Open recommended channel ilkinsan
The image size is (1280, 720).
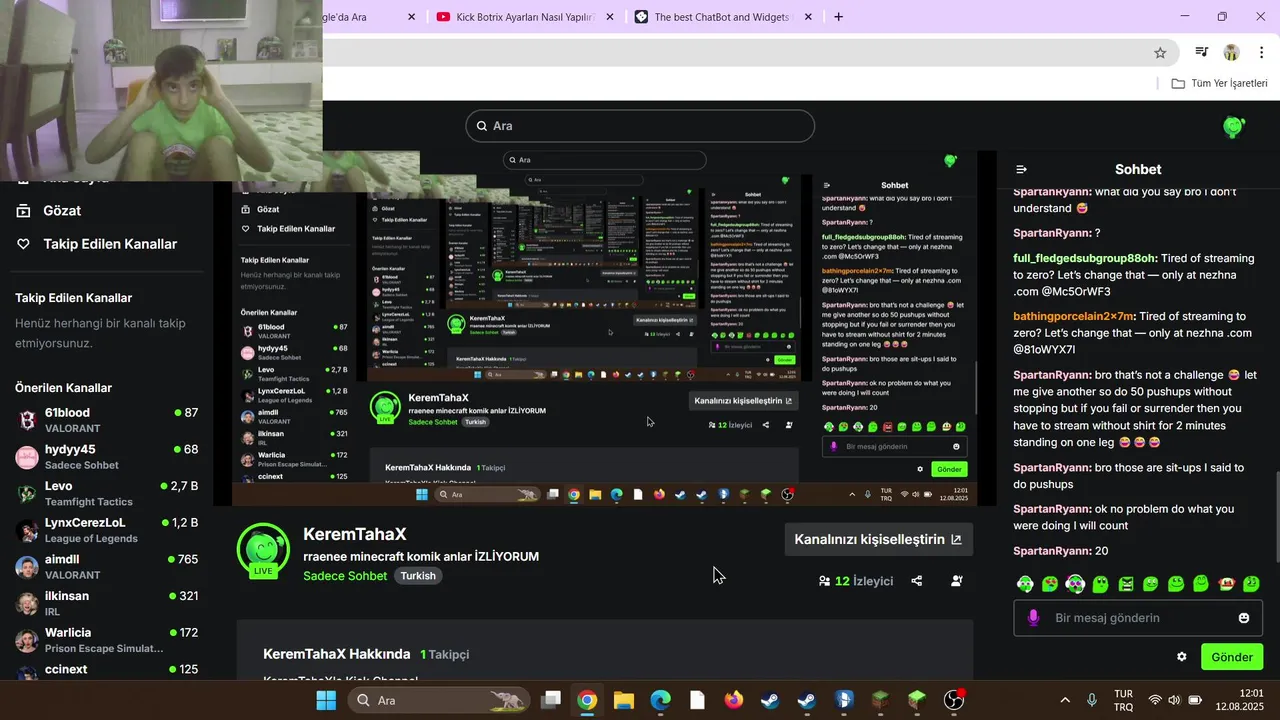click(107, 603)
